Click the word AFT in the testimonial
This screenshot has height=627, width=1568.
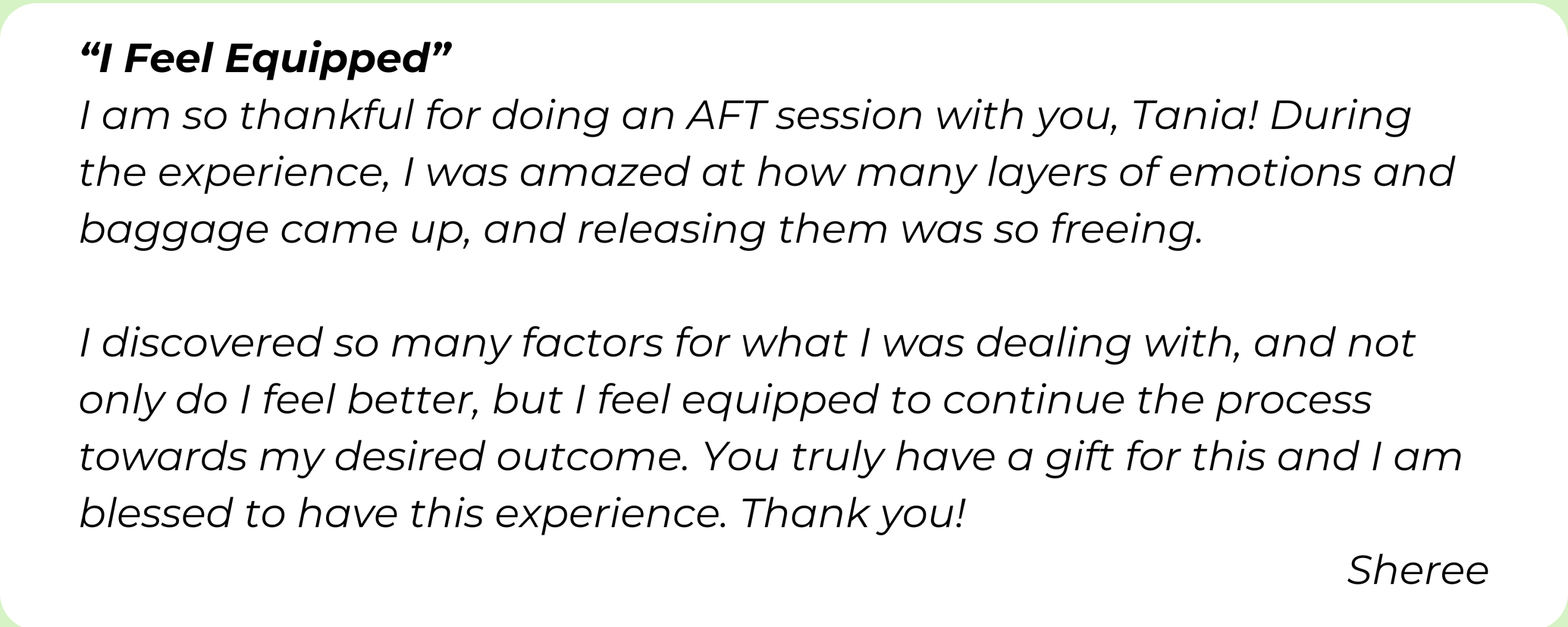tap(725, 115)
